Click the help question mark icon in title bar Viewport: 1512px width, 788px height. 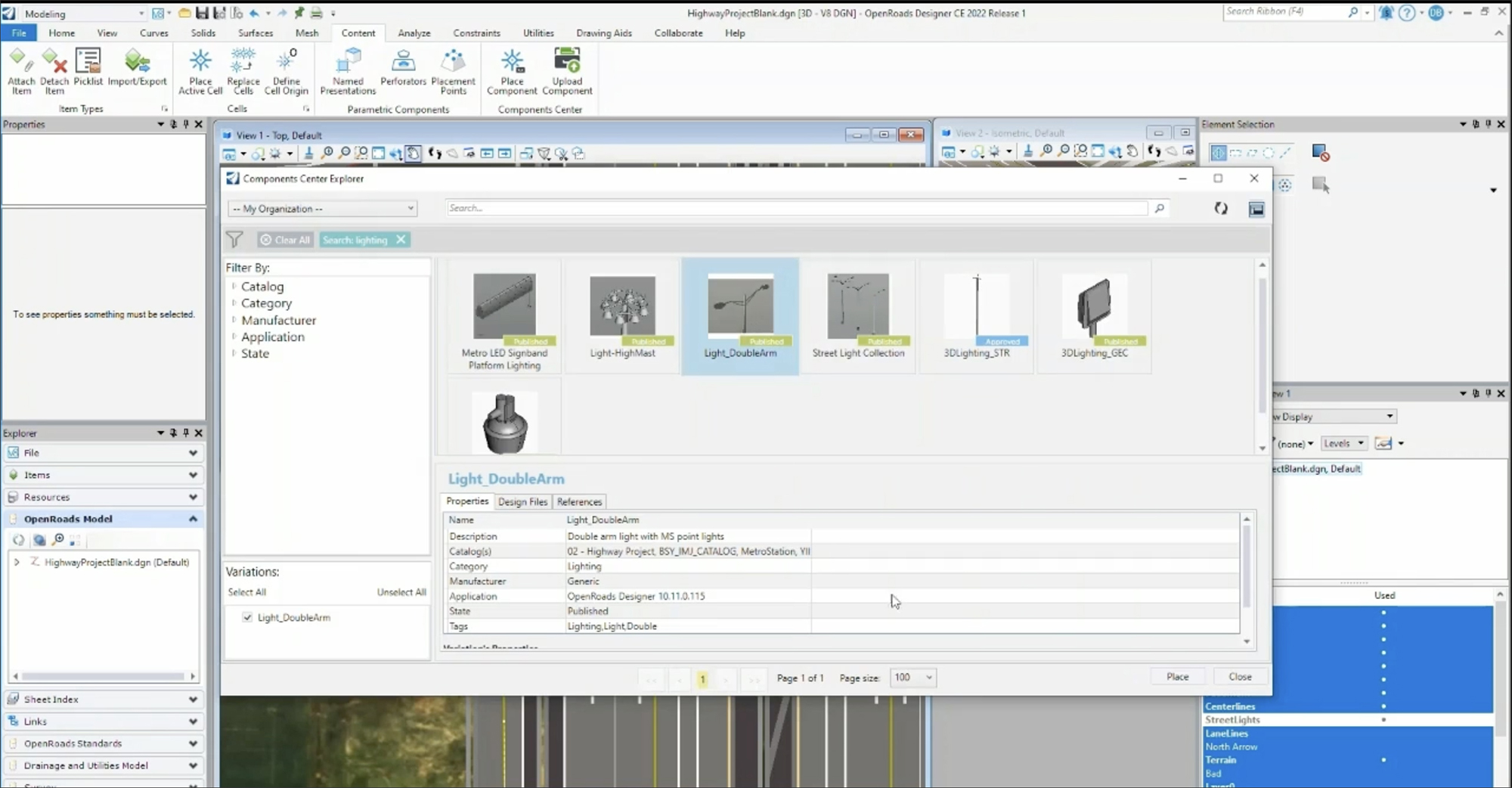click(1406, 13)
